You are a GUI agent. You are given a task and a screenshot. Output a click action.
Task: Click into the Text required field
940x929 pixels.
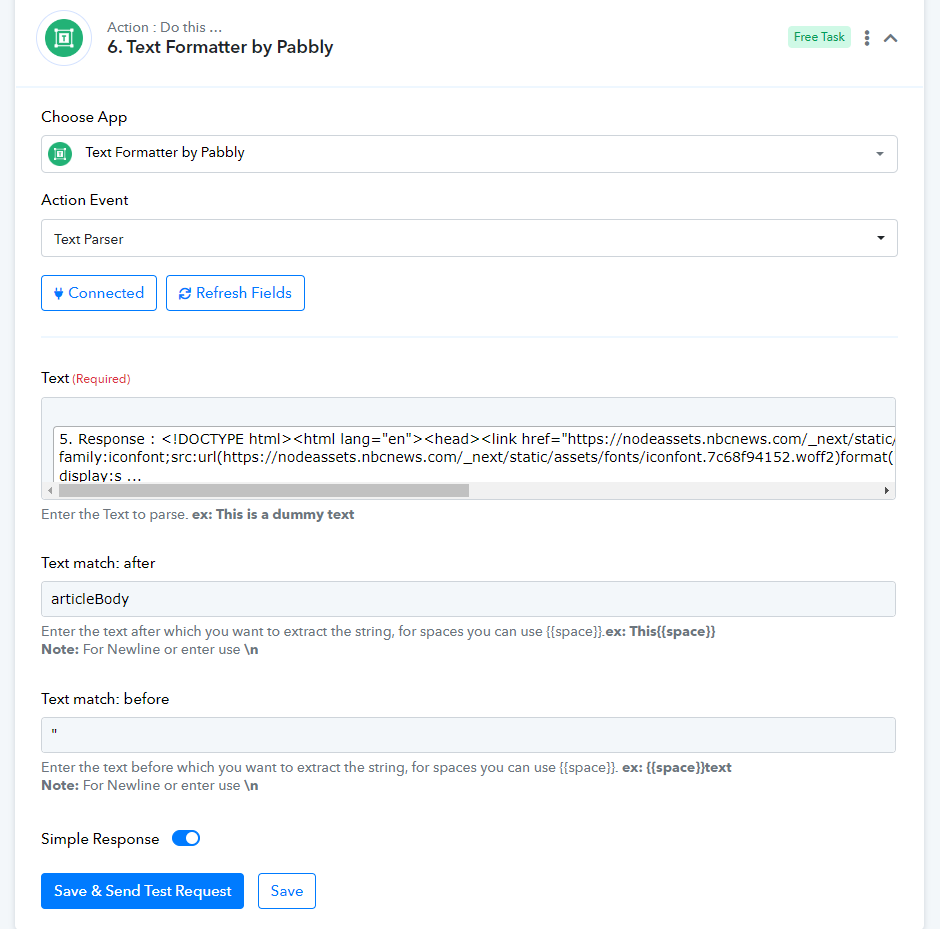click(x=468, y=448)
